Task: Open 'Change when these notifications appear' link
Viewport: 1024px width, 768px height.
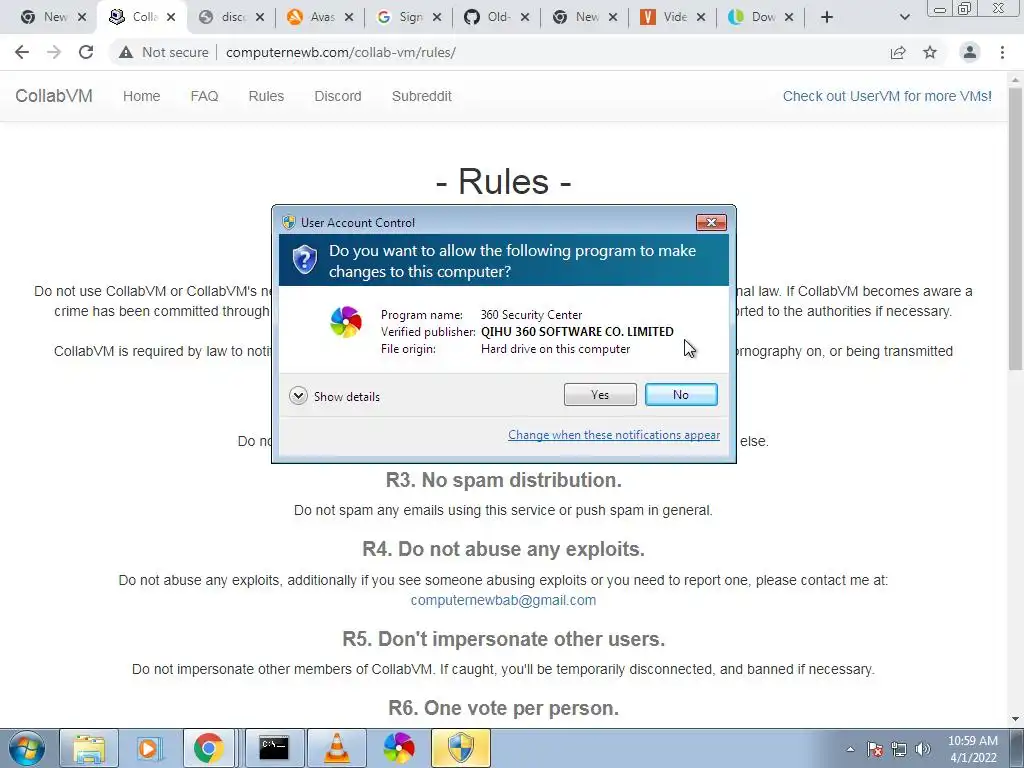Action: (x=614, y=435)
